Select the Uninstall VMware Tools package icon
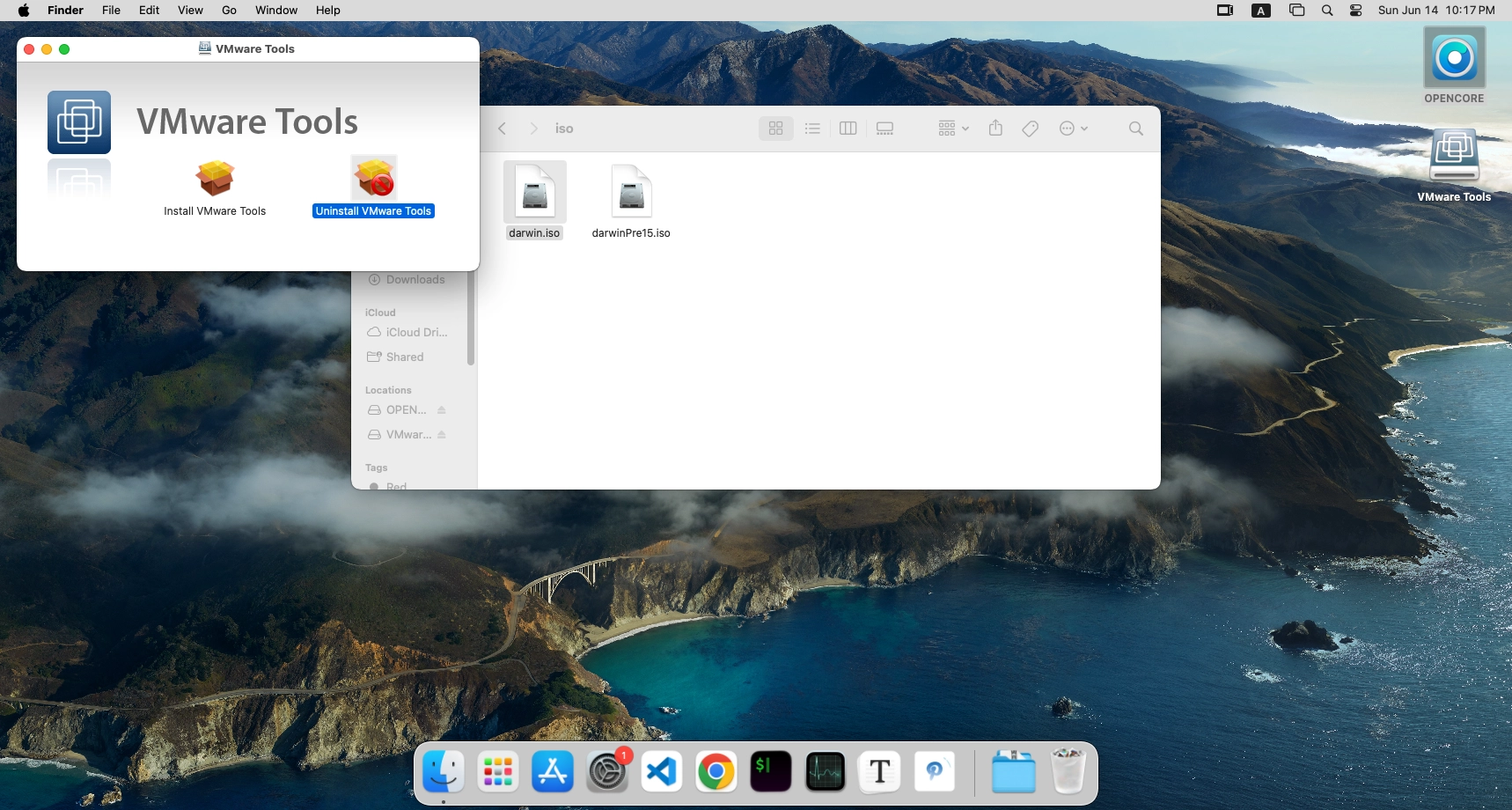The width and height of the screenshot is (1512, 810). (x=374, y=178)
